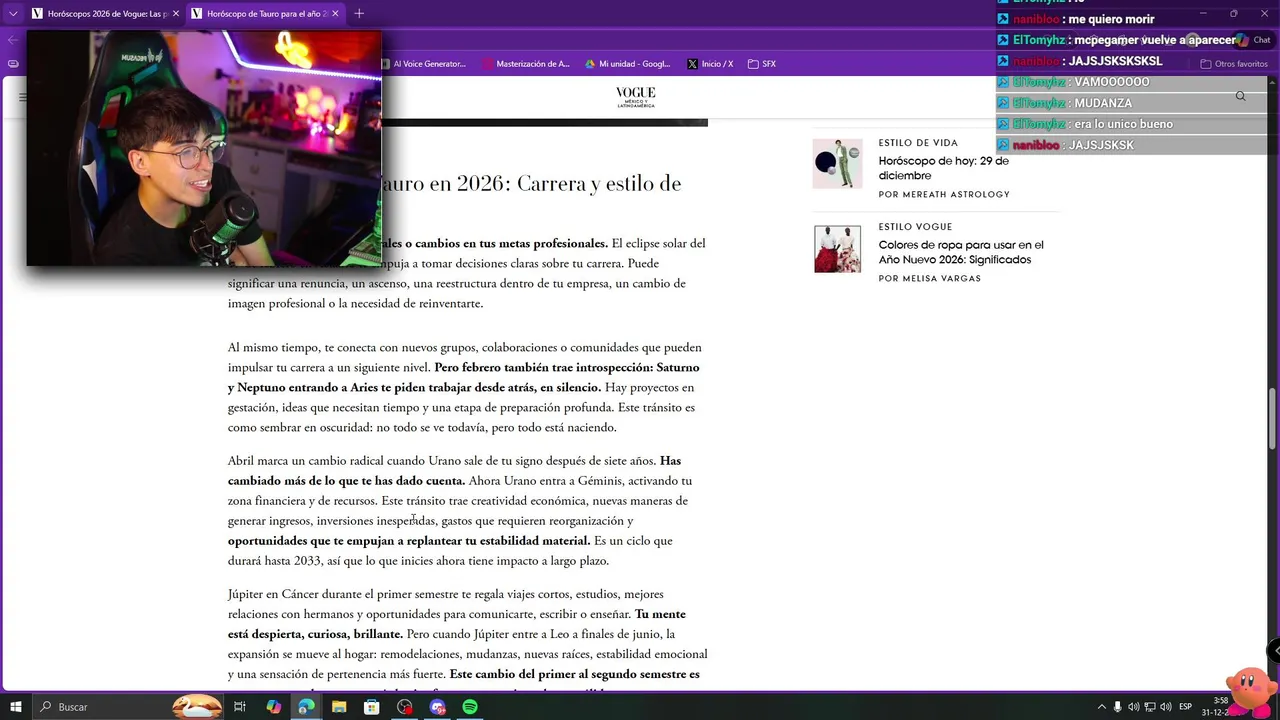This screenshot has width=1280, height=720.
Task: Open the Masterización de A... bookmark
Action: coord(526,64)
